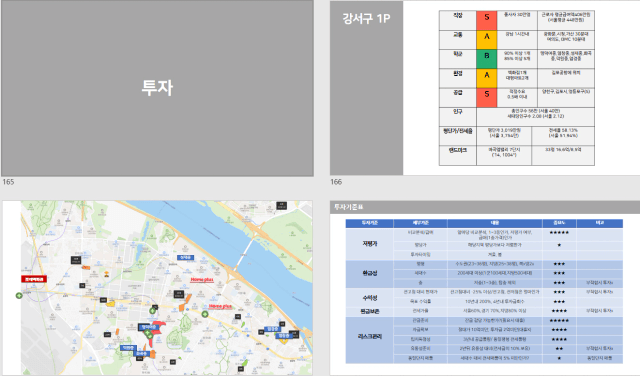
Task: Click the 강서구 1P title text
Action: 366,18
